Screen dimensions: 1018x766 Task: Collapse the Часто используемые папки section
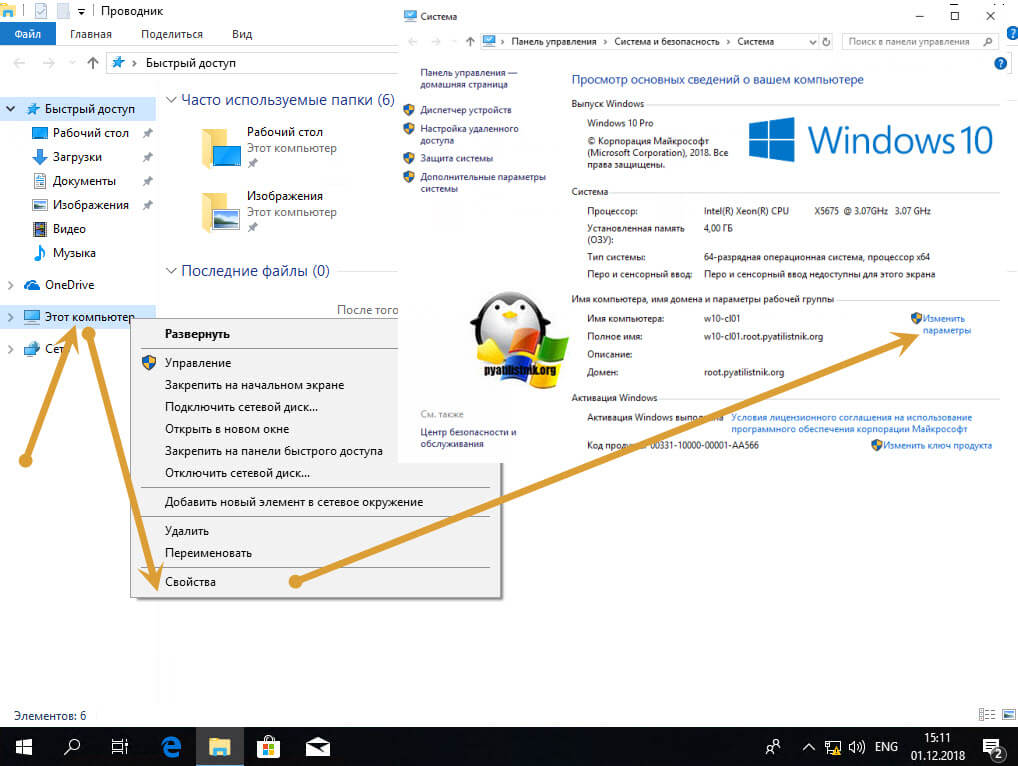pyautogui.click(x=171, y=100)
